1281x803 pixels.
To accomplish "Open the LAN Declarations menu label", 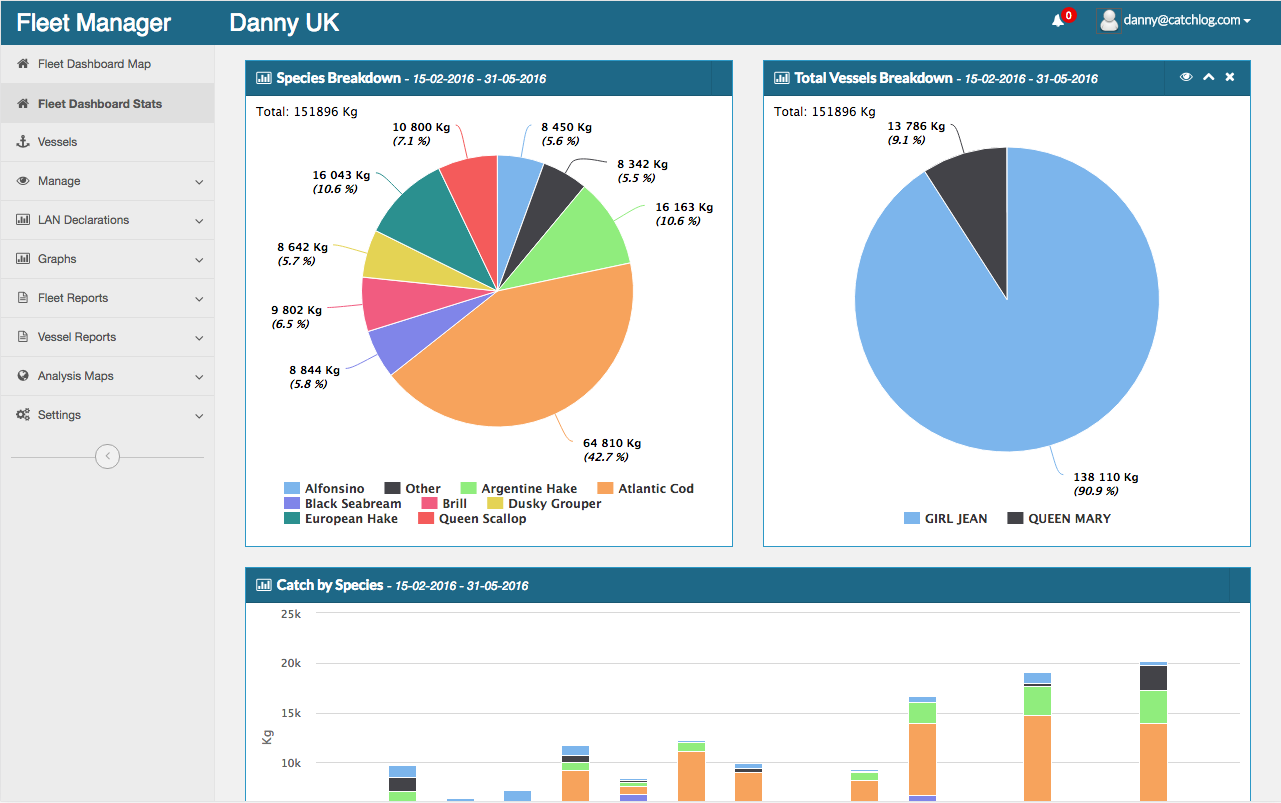I will coord(83,220).
